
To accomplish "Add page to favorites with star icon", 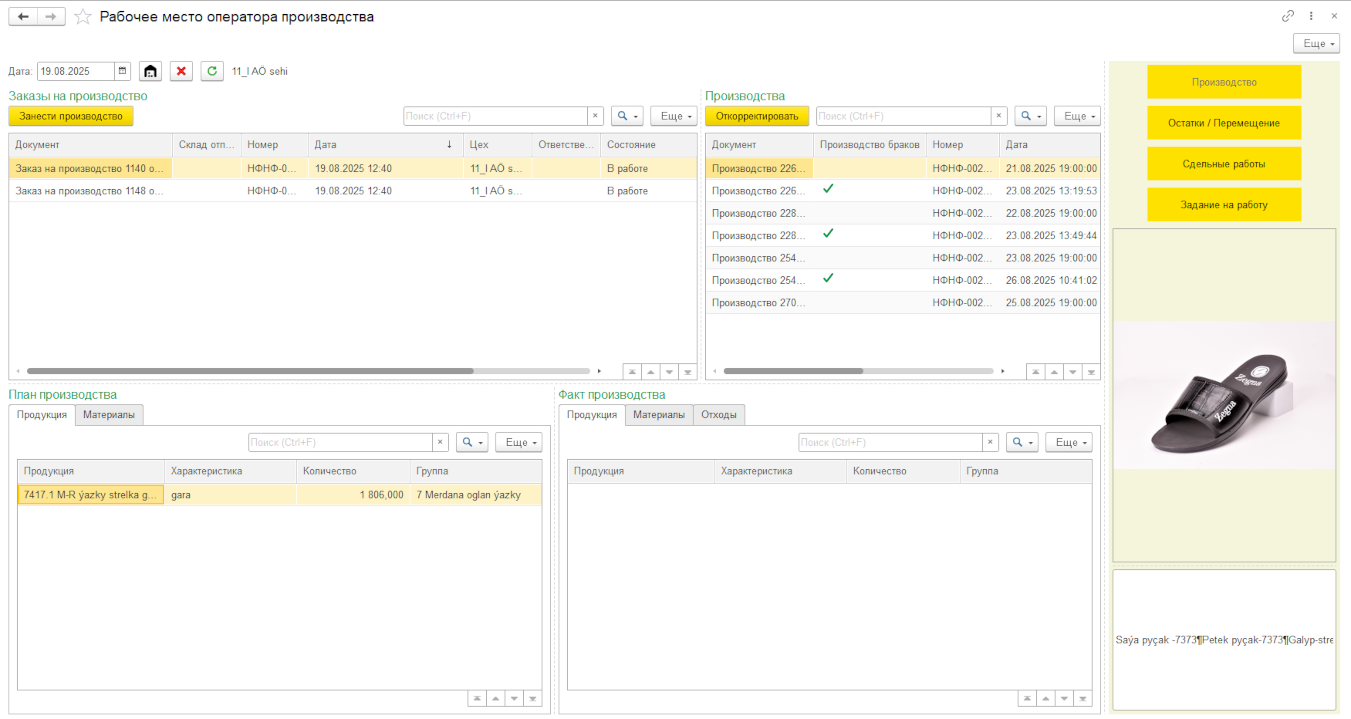I will (83, 17).
